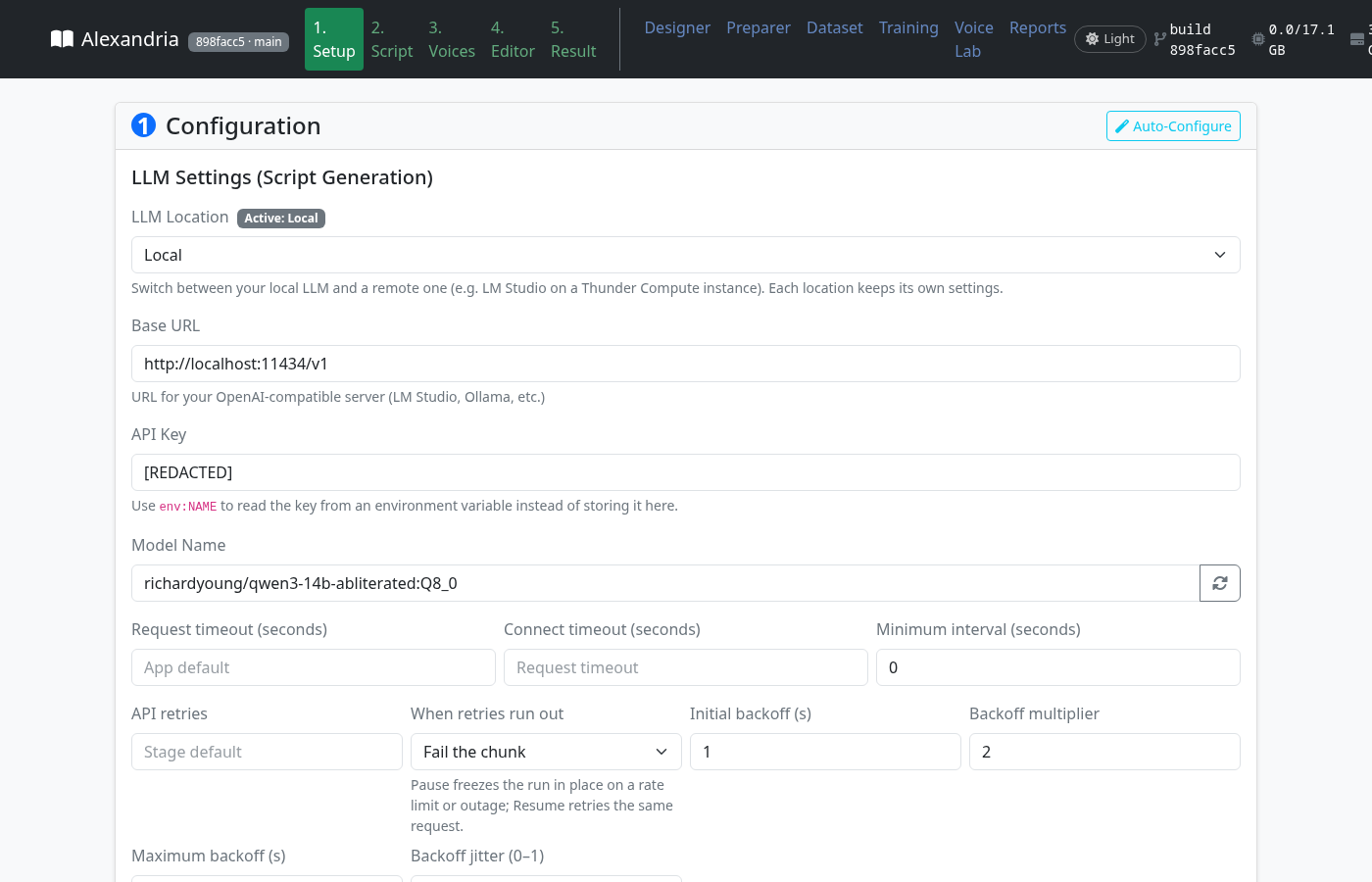
Task: Click the Auto-Configure button
Action: coord(1173,125)
